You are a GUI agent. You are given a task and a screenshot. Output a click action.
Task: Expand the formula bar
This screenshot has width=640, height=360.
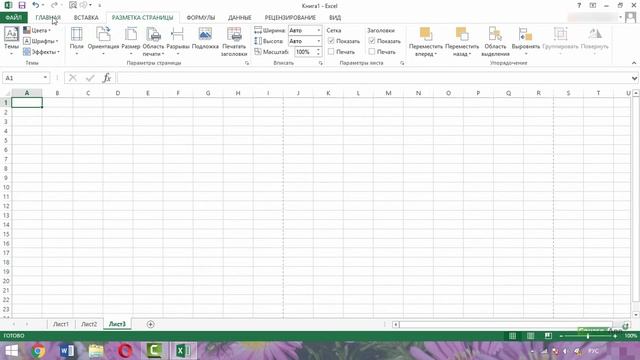tap(634, 78)
